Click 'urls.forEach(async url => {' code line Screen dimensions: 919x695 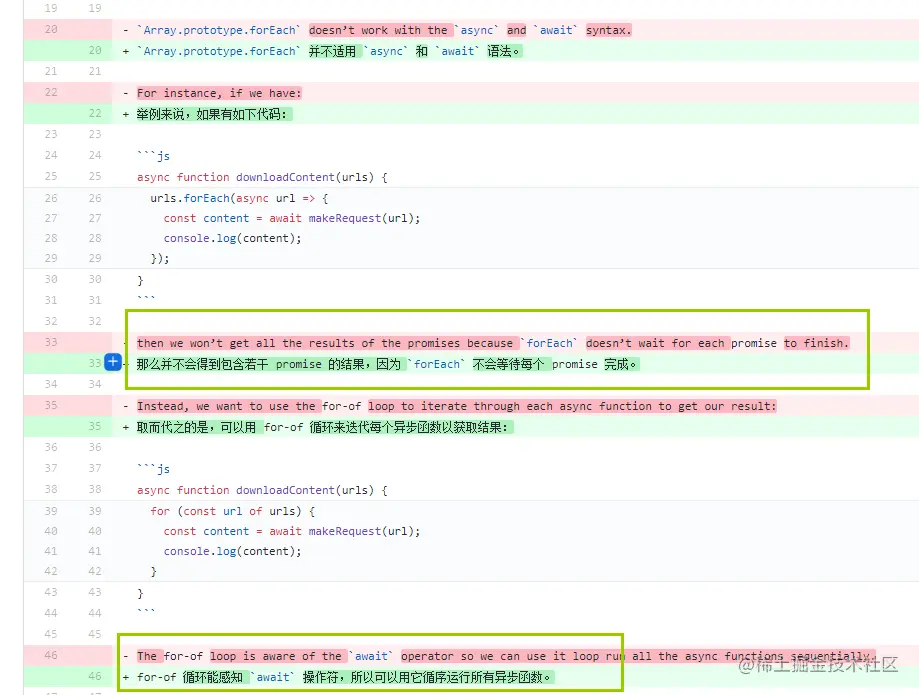239,198
